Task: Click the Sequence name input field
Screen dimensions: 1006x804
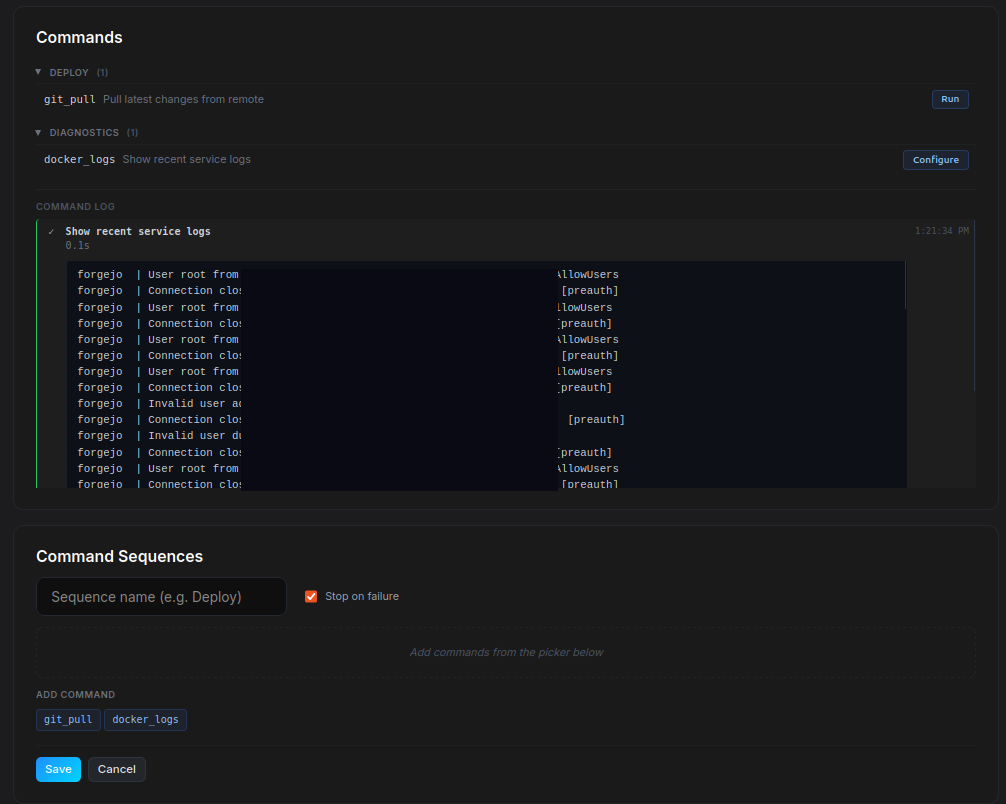Action: tap(160, 596)
